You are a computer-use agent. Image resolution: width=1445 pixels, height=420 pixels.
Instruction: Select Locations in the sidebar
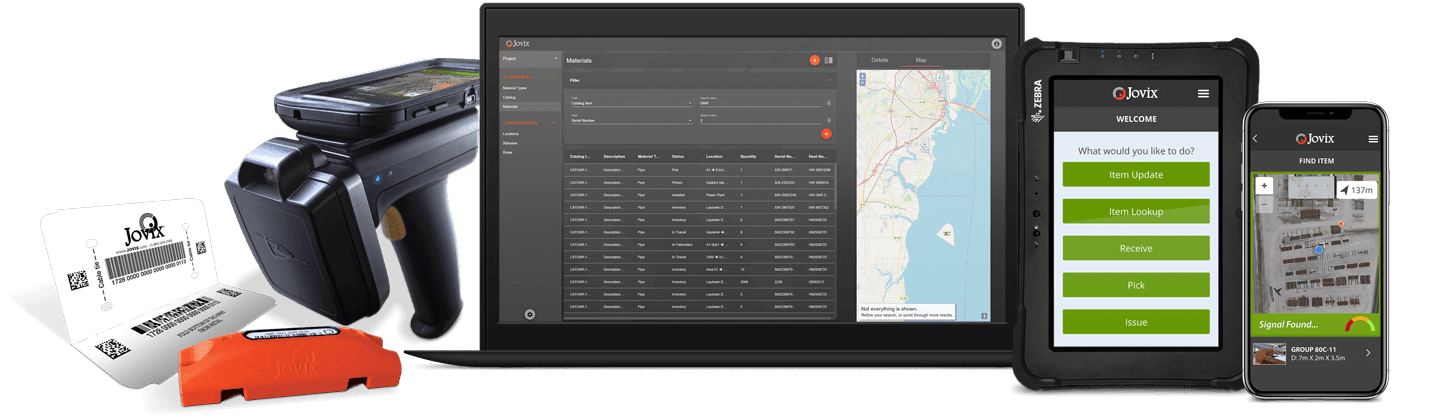coord(510,133)
